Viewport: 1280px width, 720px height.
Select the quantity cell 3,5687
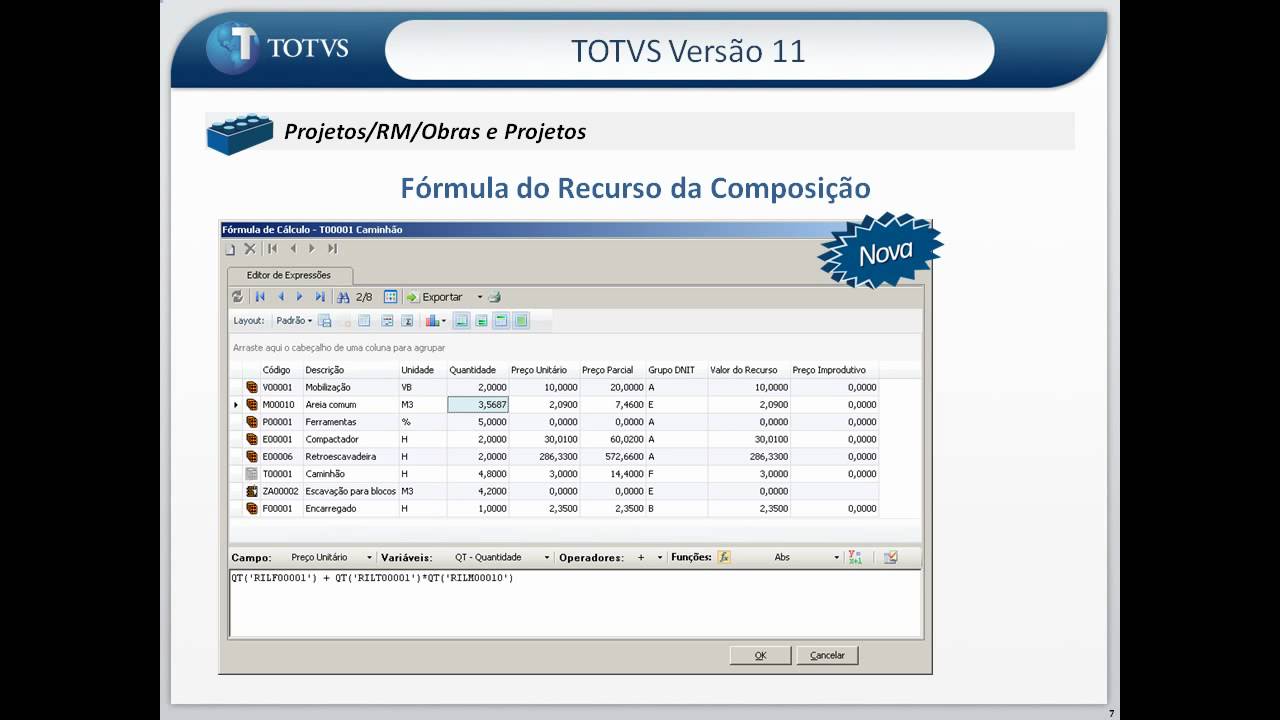(x=478, y=405)
